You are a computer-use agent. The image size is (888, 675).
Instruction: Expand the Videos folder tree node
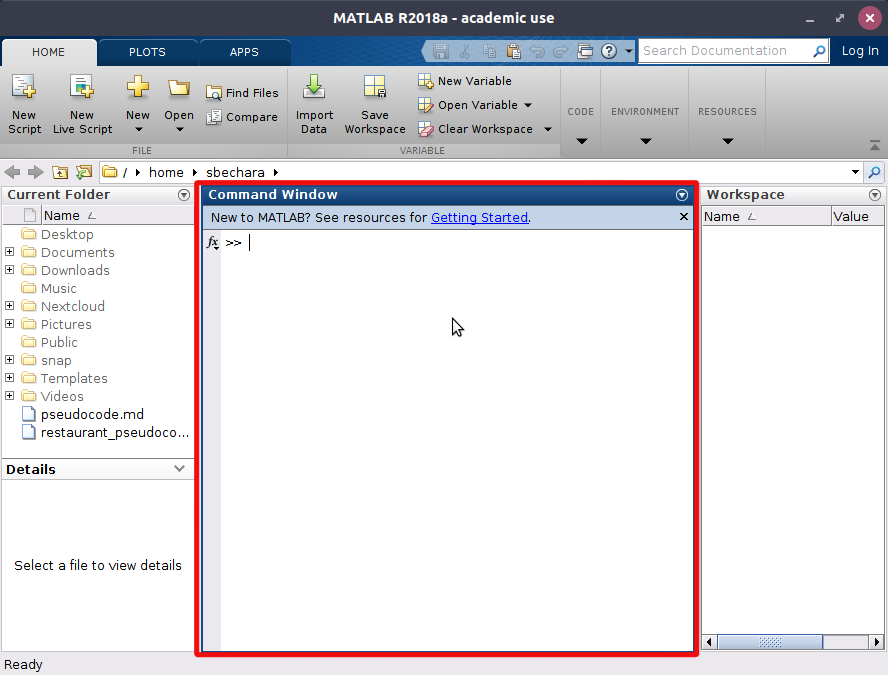tap(10, 396)
